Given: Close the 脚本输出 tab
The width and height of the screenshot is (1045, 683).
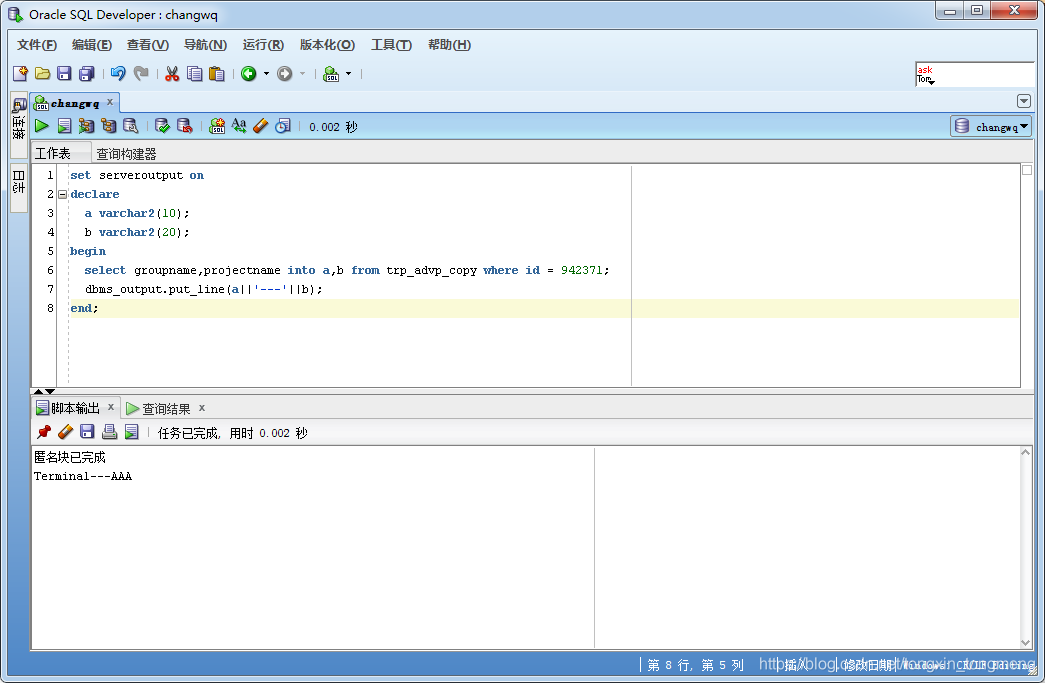Looking at the screenshot, I should (x=111, y=407).
